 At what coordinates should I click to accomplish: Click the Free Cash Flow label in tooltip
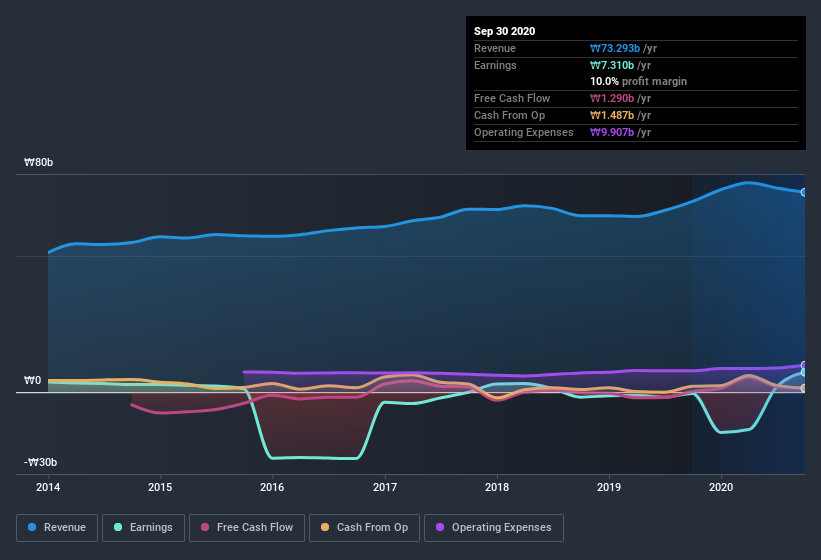point(512,98)
